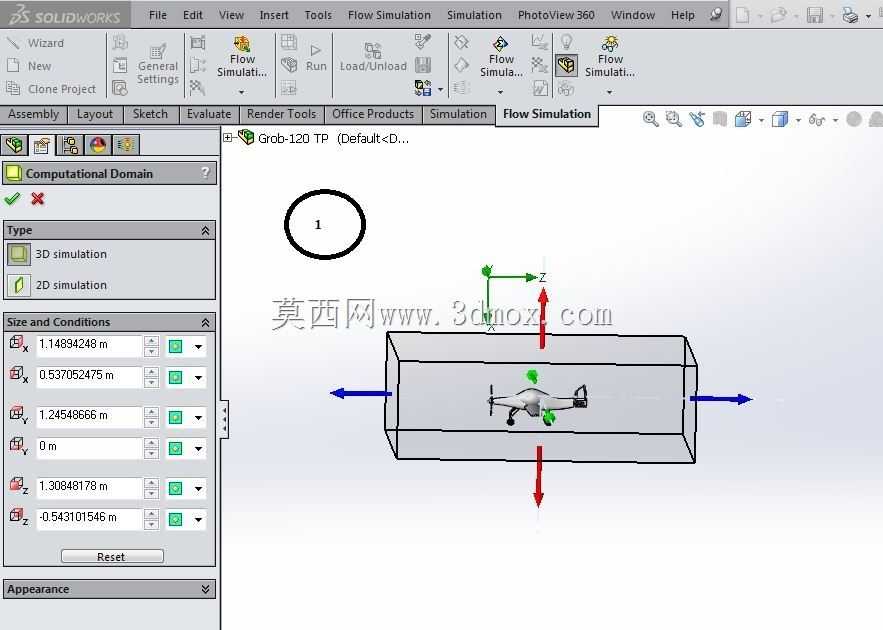This screenshot has width=883, height=630.
Task: Toggle boundary condition for X min 0.537052475 m
Action: tap(175, 377)
